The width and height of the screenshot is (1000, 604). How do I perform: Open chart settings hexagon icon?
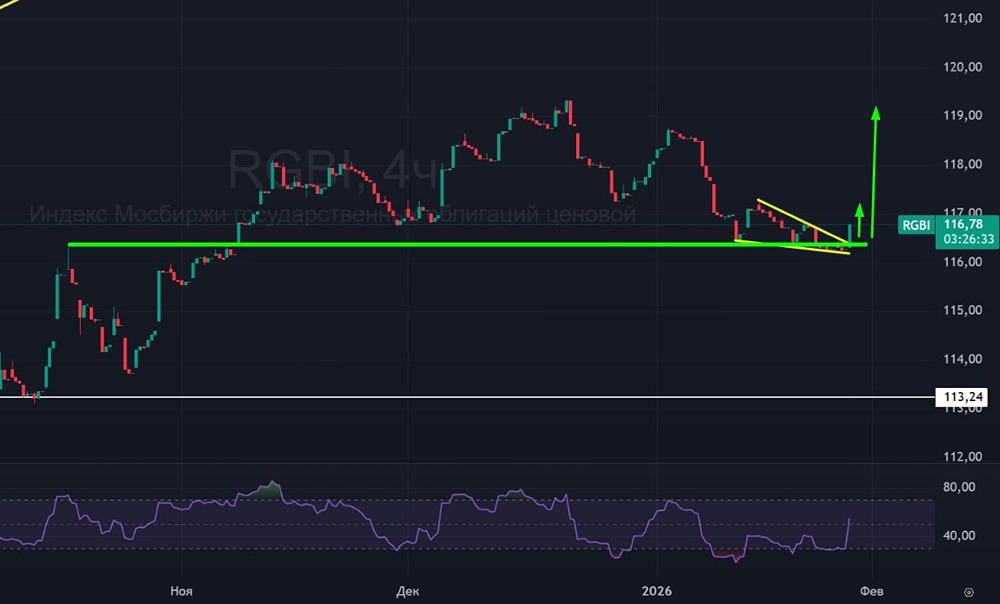coord(968,591)
